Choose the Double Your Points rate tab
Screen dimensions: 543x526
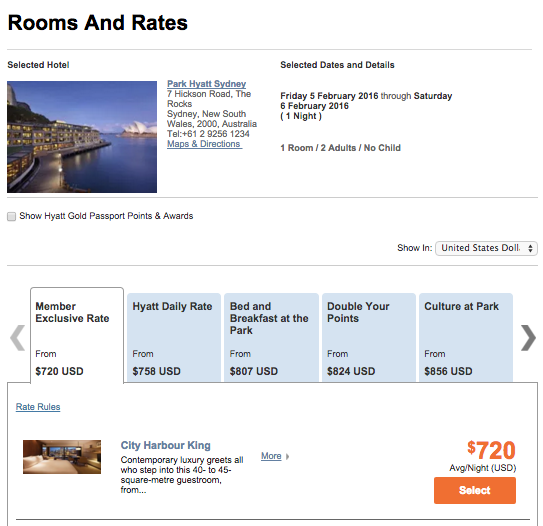click(x=369, y=338)
